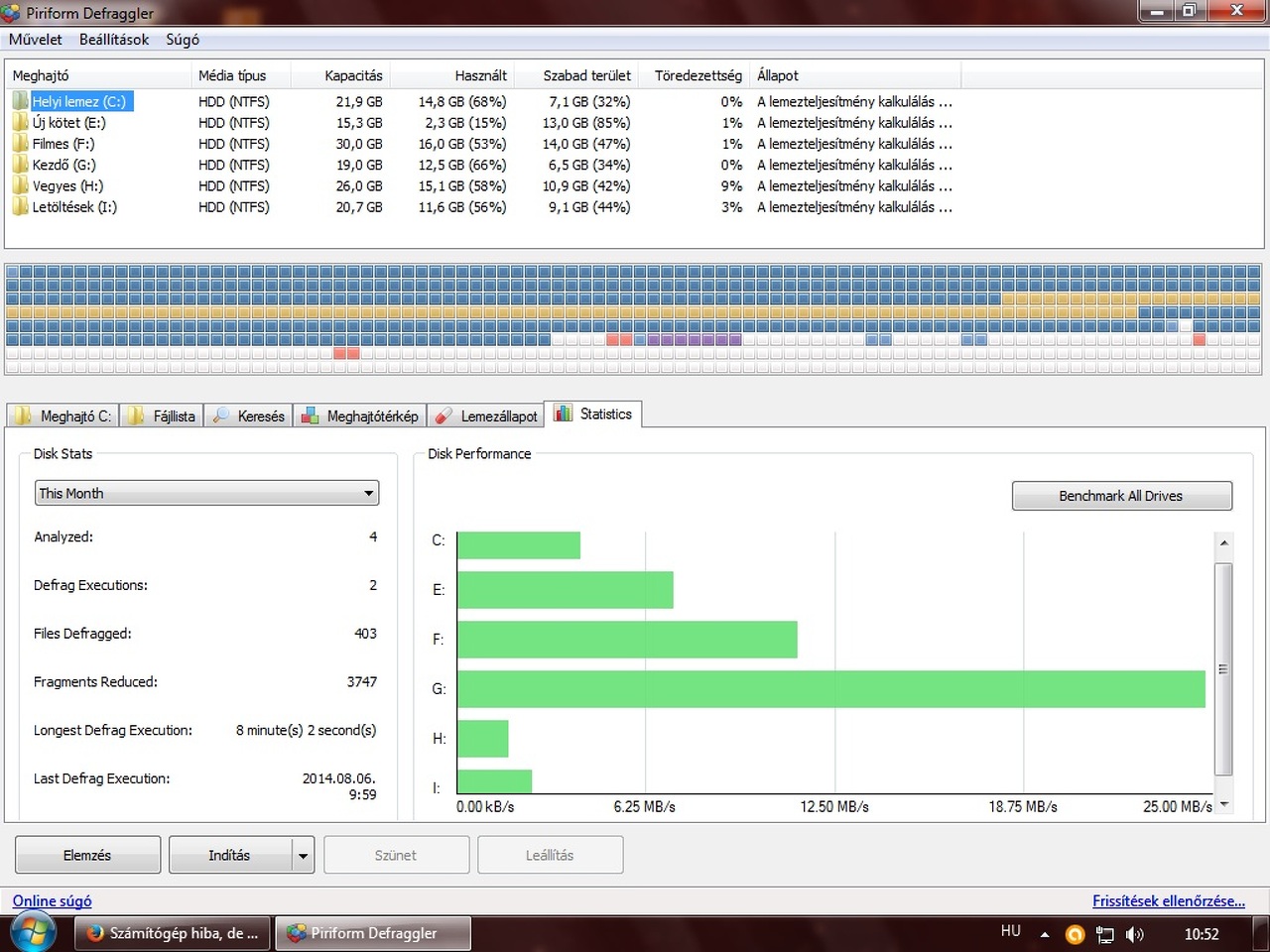Click the Új kötet (E:) drive icon
Viewport: 1270px width, 952px height.
click(x=20, y=122)
